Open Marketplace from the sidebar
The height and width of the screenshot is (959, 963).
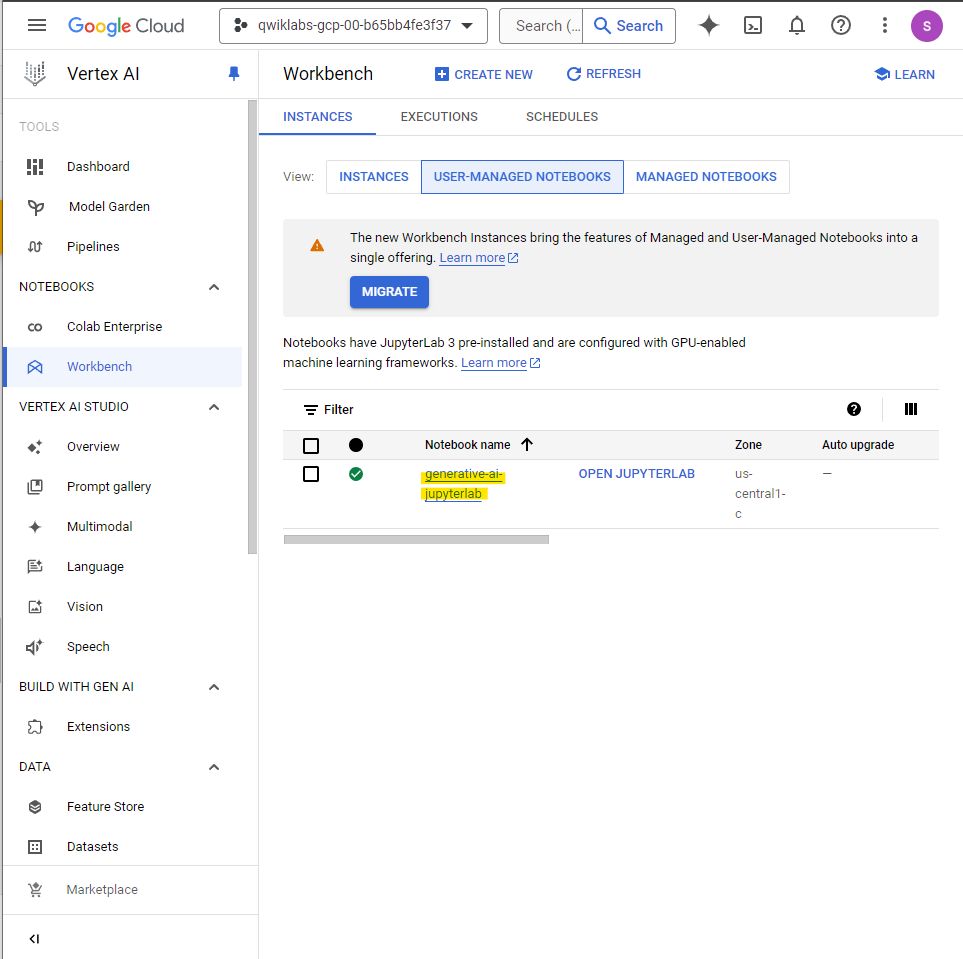[102, 890]
